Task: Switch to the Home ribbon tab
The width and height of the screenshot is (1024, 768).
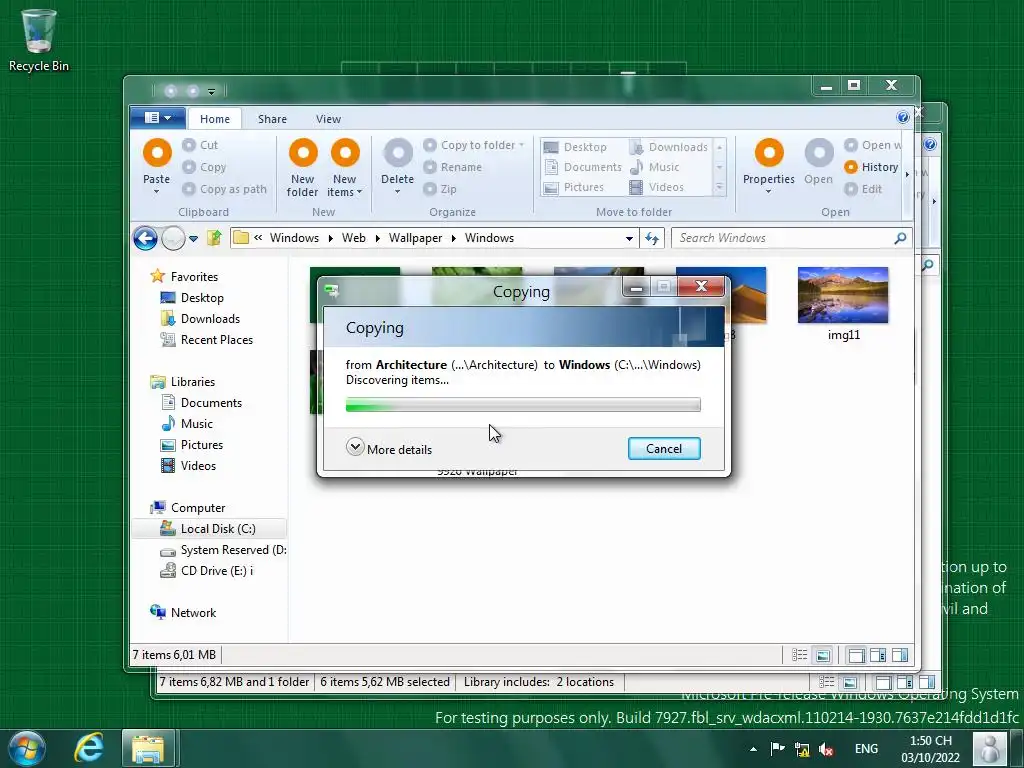Action: pyautogui.click(x=215, y=119)
